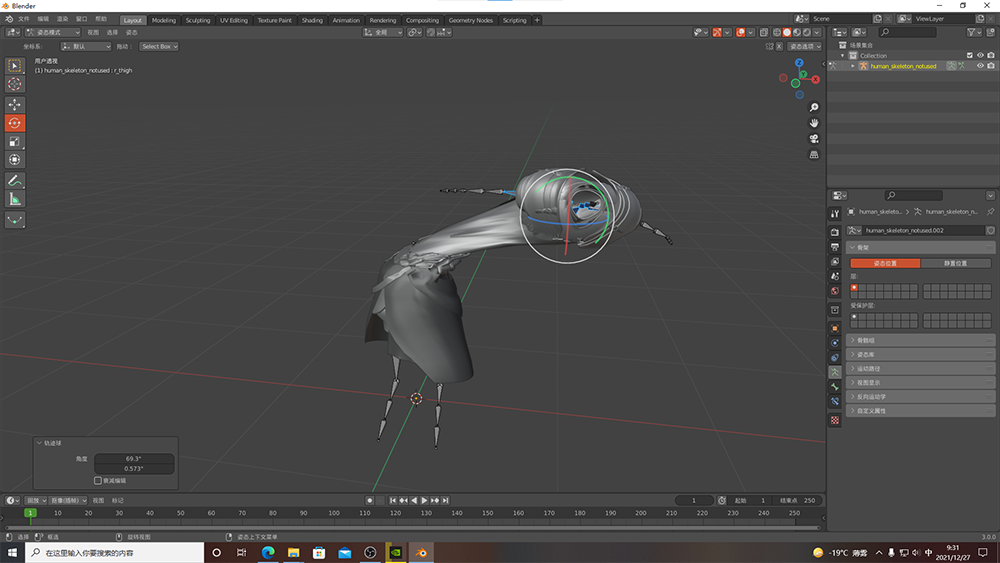
Task: Select the Breakdowner pose tool
Action: point(15,220)
